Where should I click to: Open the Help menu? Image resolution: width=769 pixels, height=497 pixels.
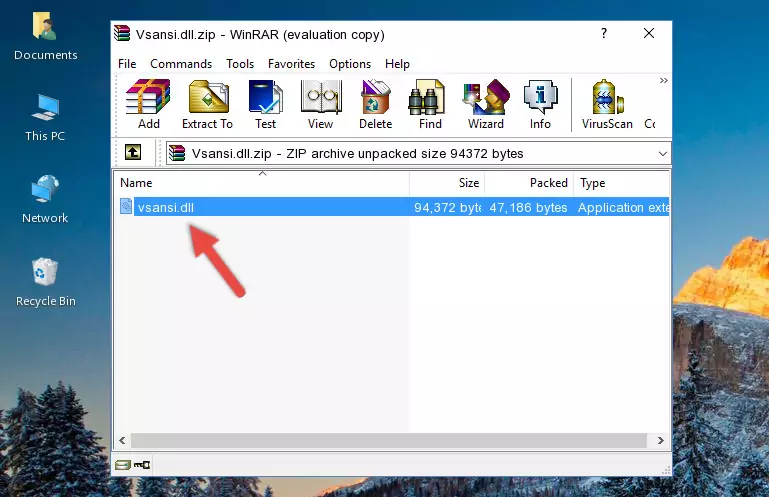(x=397, y=64)
